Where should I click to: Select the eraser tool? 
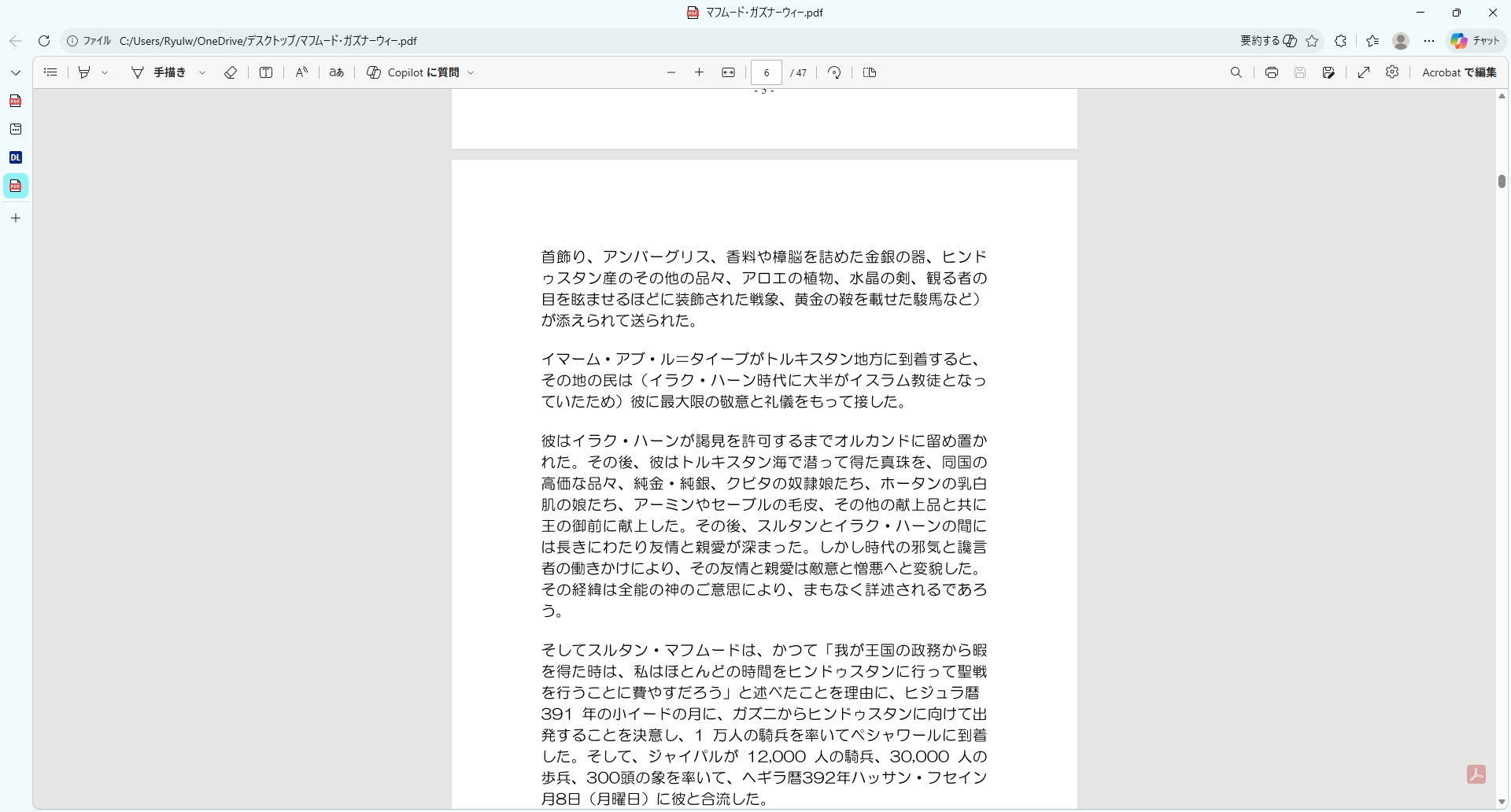(x=231, y=72)
